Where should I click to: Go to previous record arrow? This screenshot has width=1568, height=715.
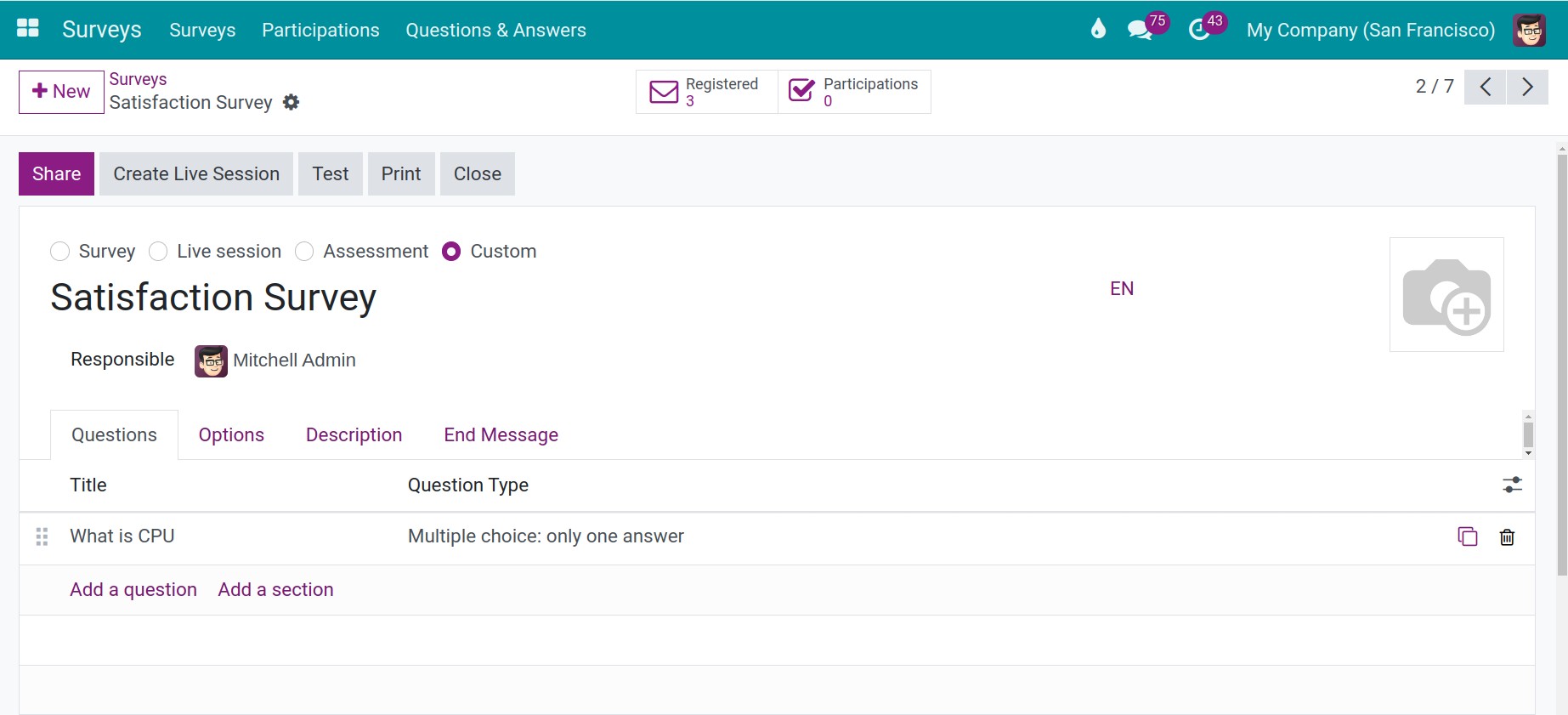coord(1486,87)
